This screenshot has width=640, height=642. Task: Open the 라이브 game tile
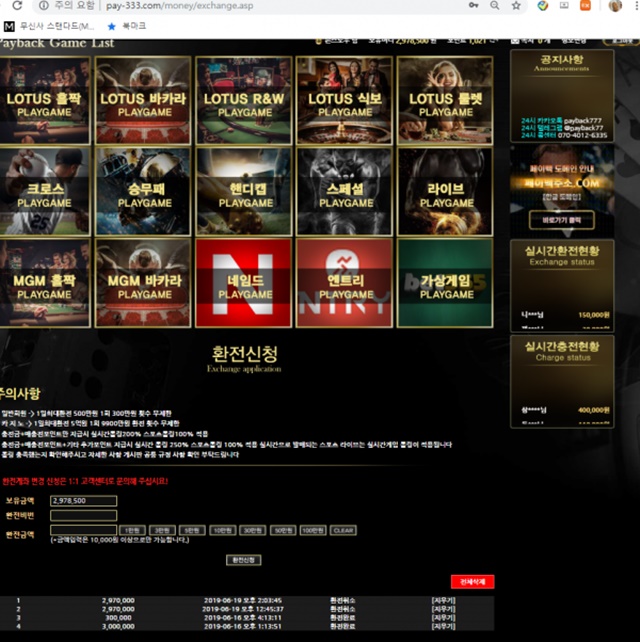(445, 192)
